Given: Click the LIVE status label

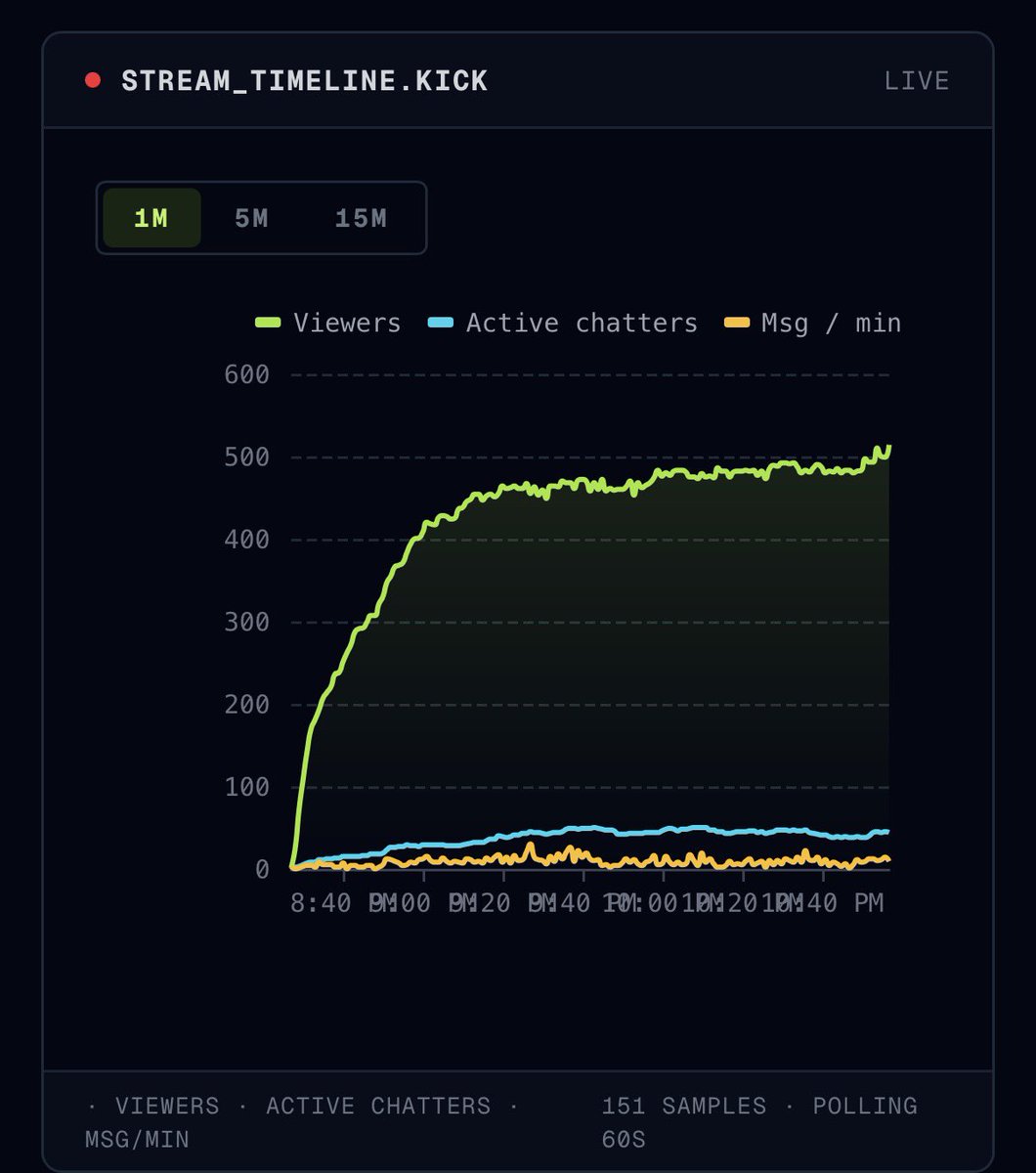Looking at the screenshot, I should (917, 80).
